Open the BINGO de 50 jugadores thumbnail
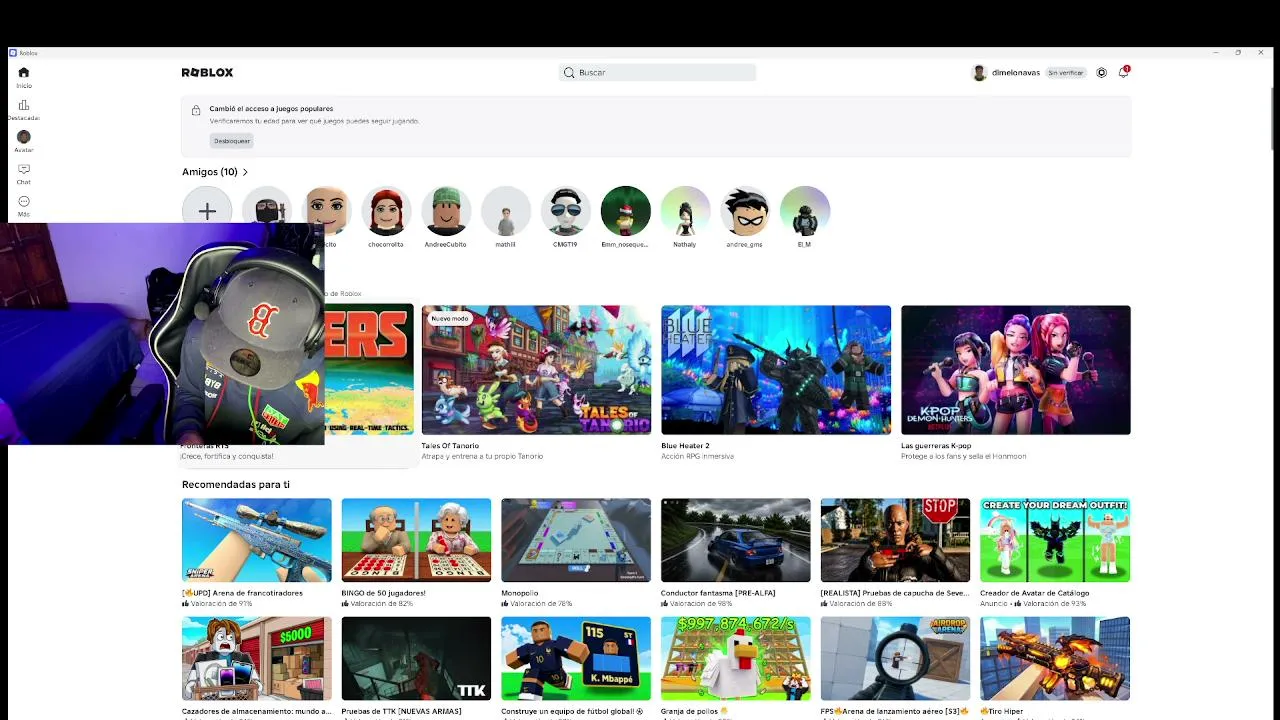1280x720 pixels. 416,540
